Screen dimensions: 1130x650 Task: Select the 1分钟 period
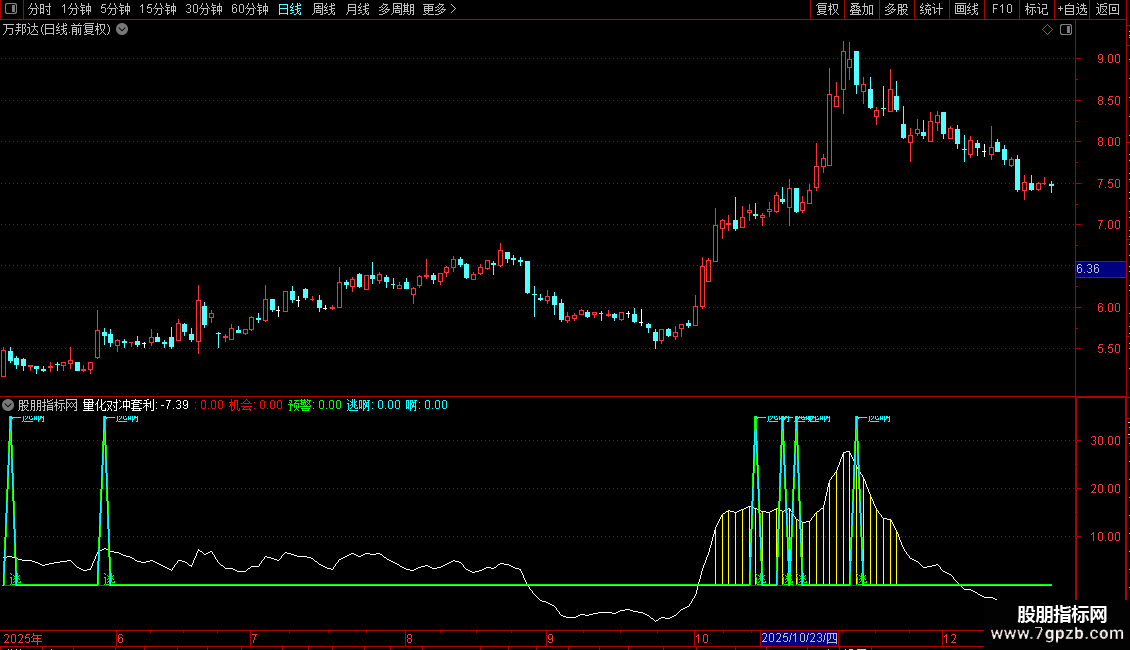(76, 9)
